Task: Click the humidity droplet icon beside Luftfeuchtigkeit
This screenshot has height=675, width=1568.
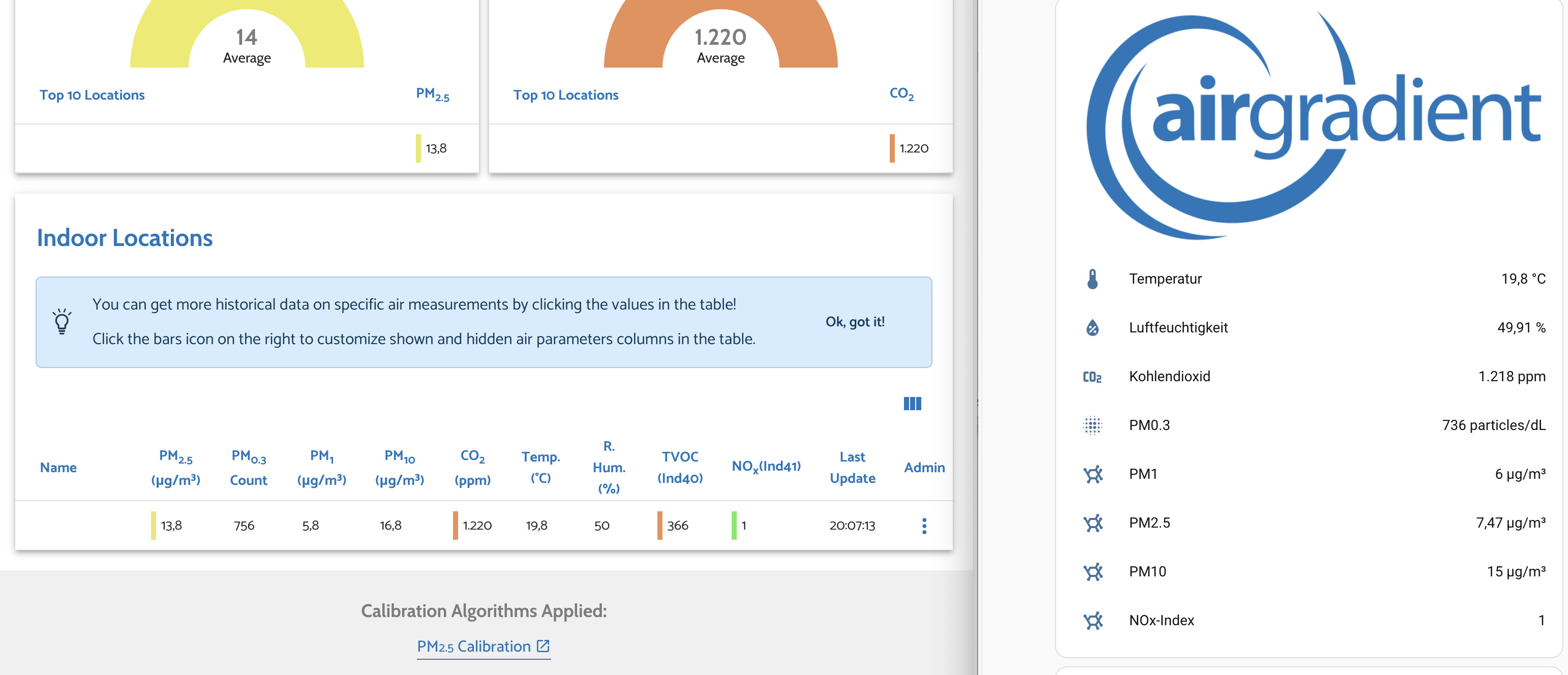Action: click(1092, 327)
